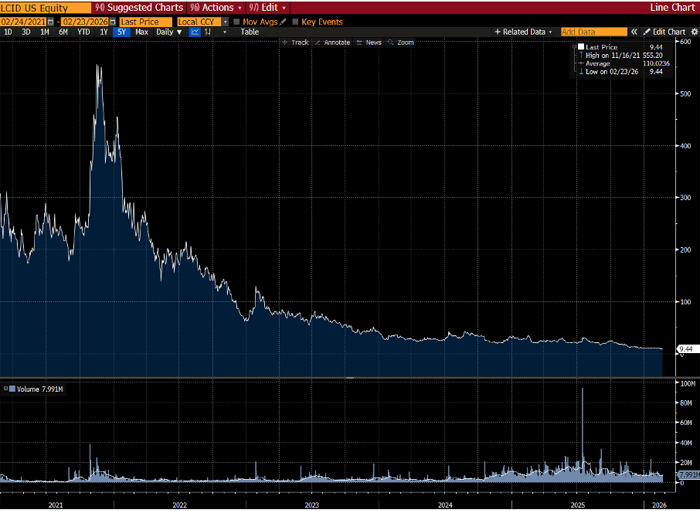Expand the Daily periodicity dropdown
Viewport: 700px width, 511px height.
click(169, 32)
